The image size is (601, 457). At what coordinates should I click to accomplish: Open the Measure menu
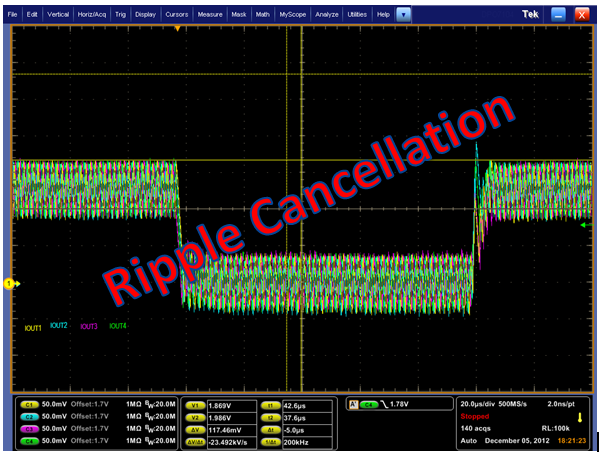point(210,15)
